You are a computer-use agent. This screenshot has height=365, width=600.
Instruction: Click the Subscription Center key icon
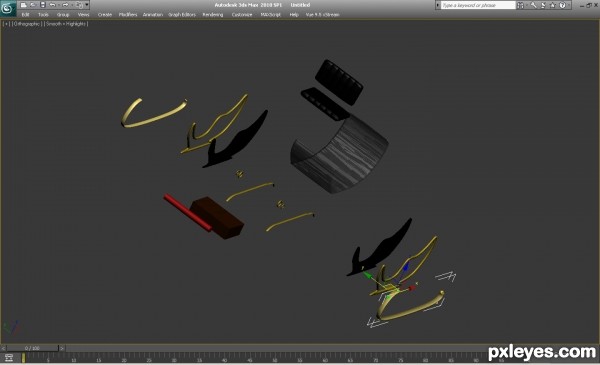[x=533, y=5]
